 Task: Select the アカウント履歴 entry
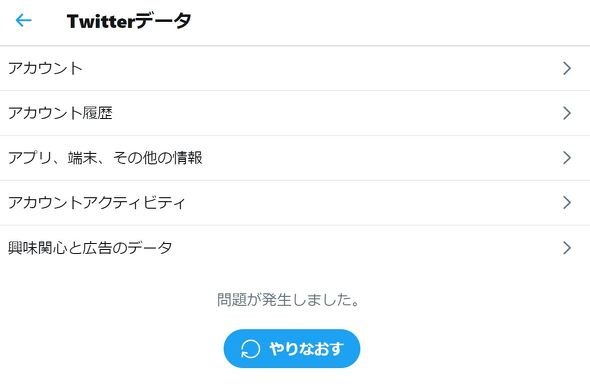click(295, 113)
